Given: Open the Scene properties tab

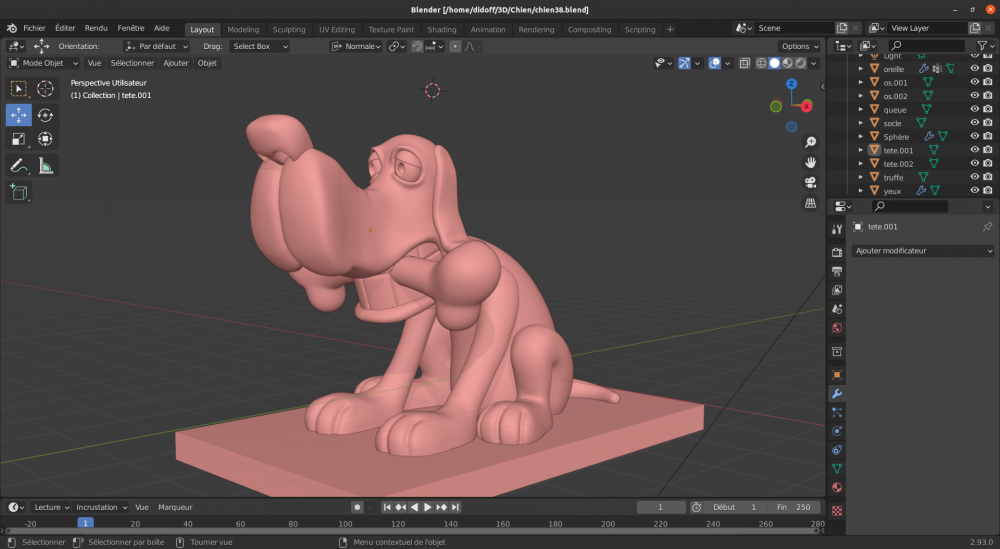Looking at the screenshot, I should coord(837,309).
